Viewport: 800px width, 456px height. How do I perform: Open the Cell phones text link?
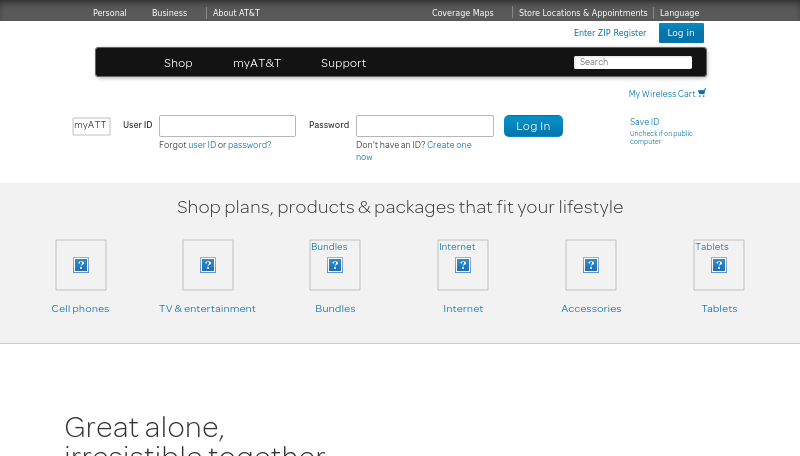tap(80, 309)
